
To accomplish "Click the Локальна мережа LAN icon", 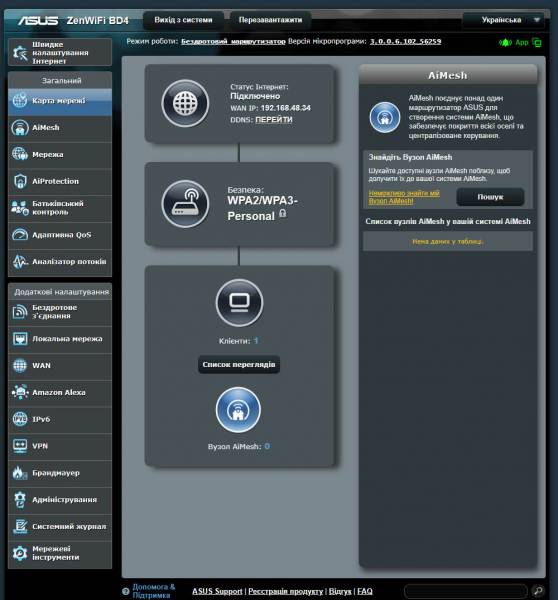I will click(x=20, y=339).
